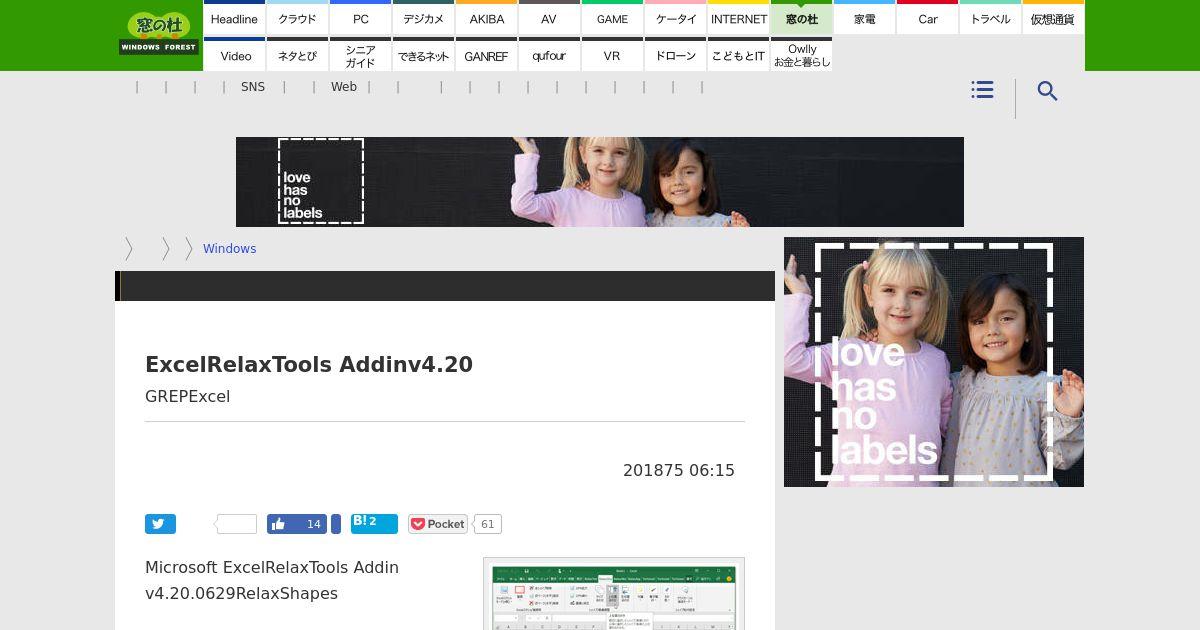The width and height of the screenshot is (1200, 630).
Task: Select the highlighted 窓の杜 tab
Action: [x=801, y=19]
